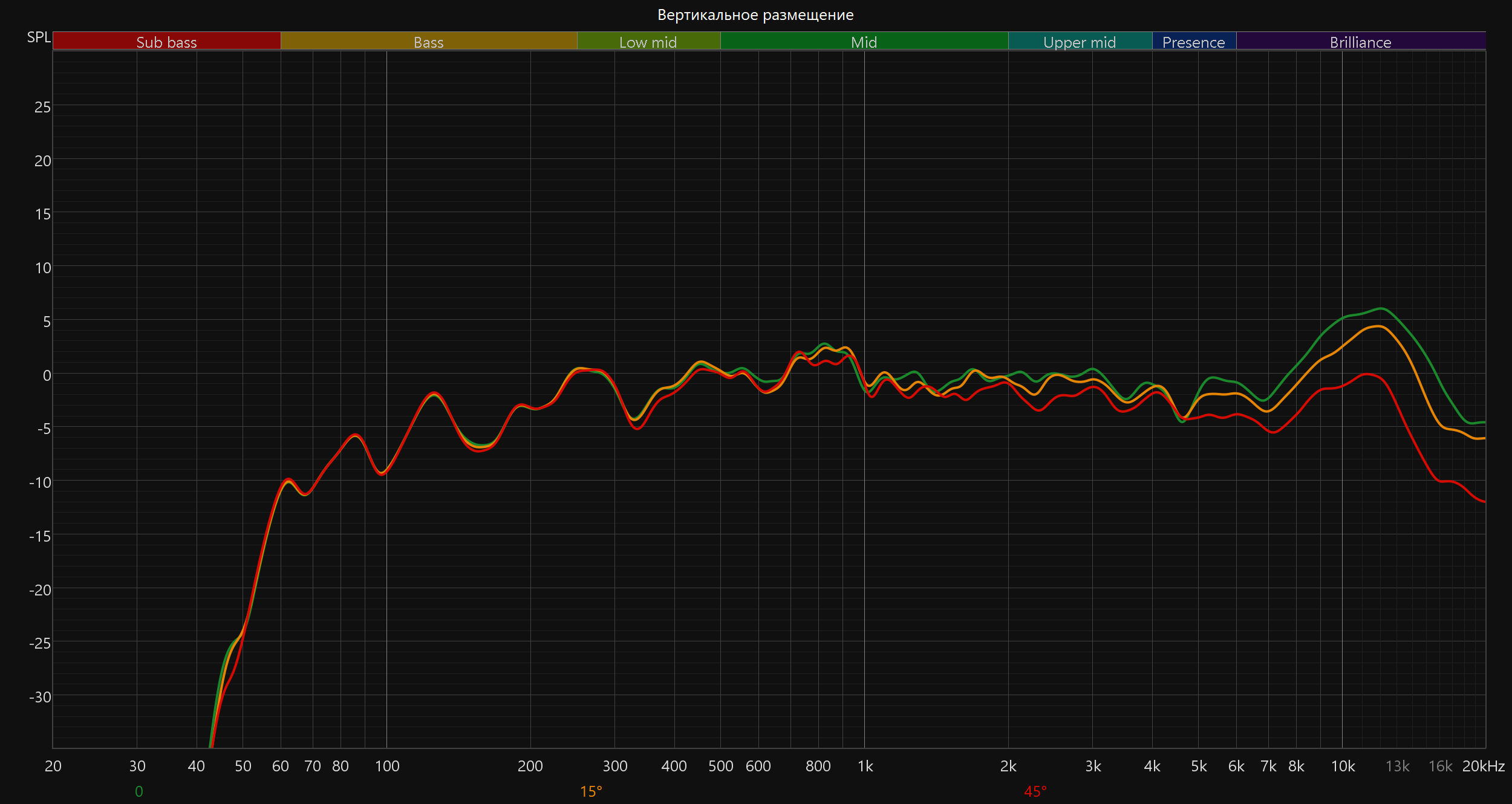Toggle the red 45° legend entry
Viewport: 1512px width, 804px height.
(x=1035, y=791)
